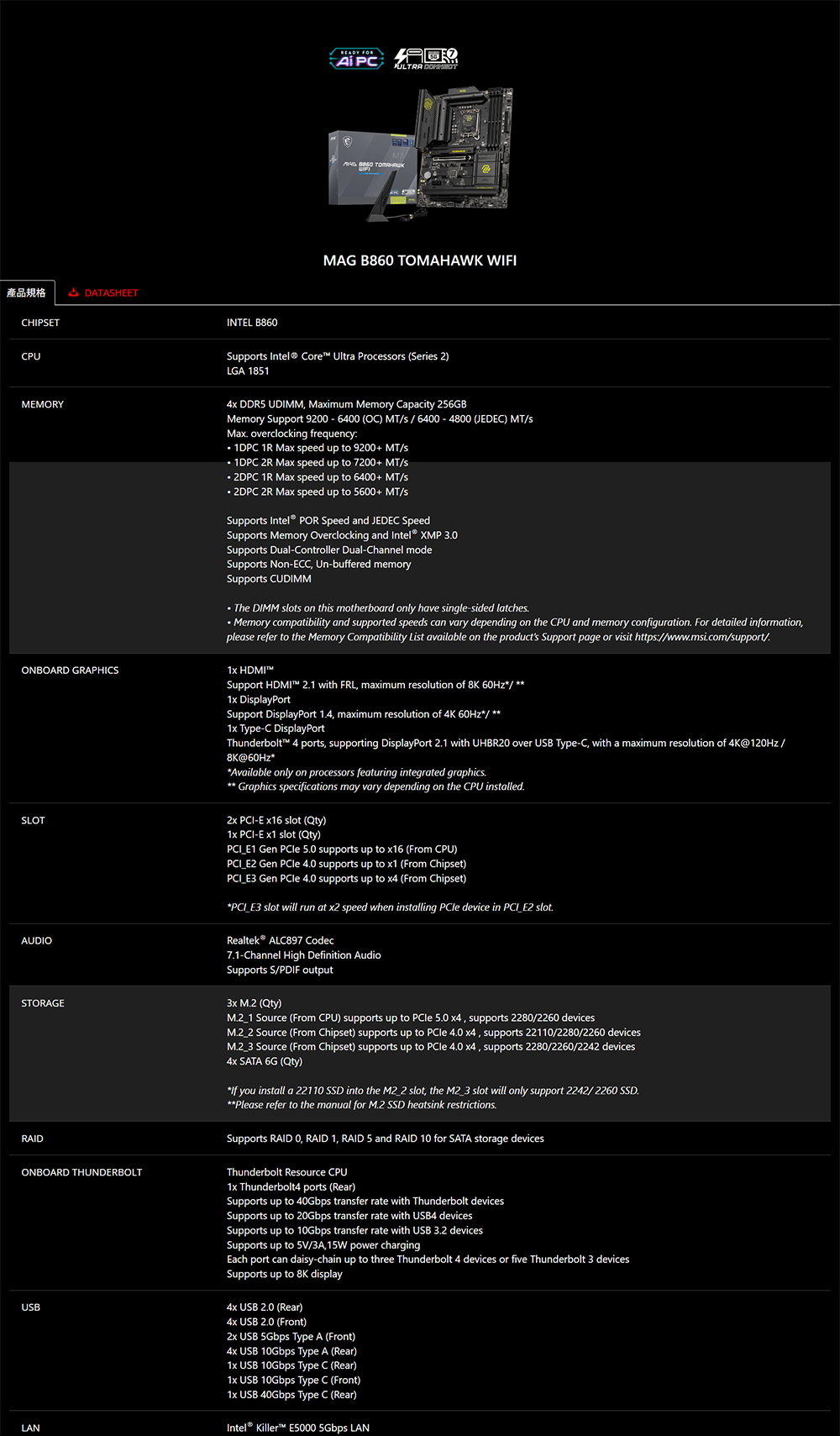Click the motherboard product image
Image resolution: width=840 pixels, height=1436 pixels.
coord(420,155)
